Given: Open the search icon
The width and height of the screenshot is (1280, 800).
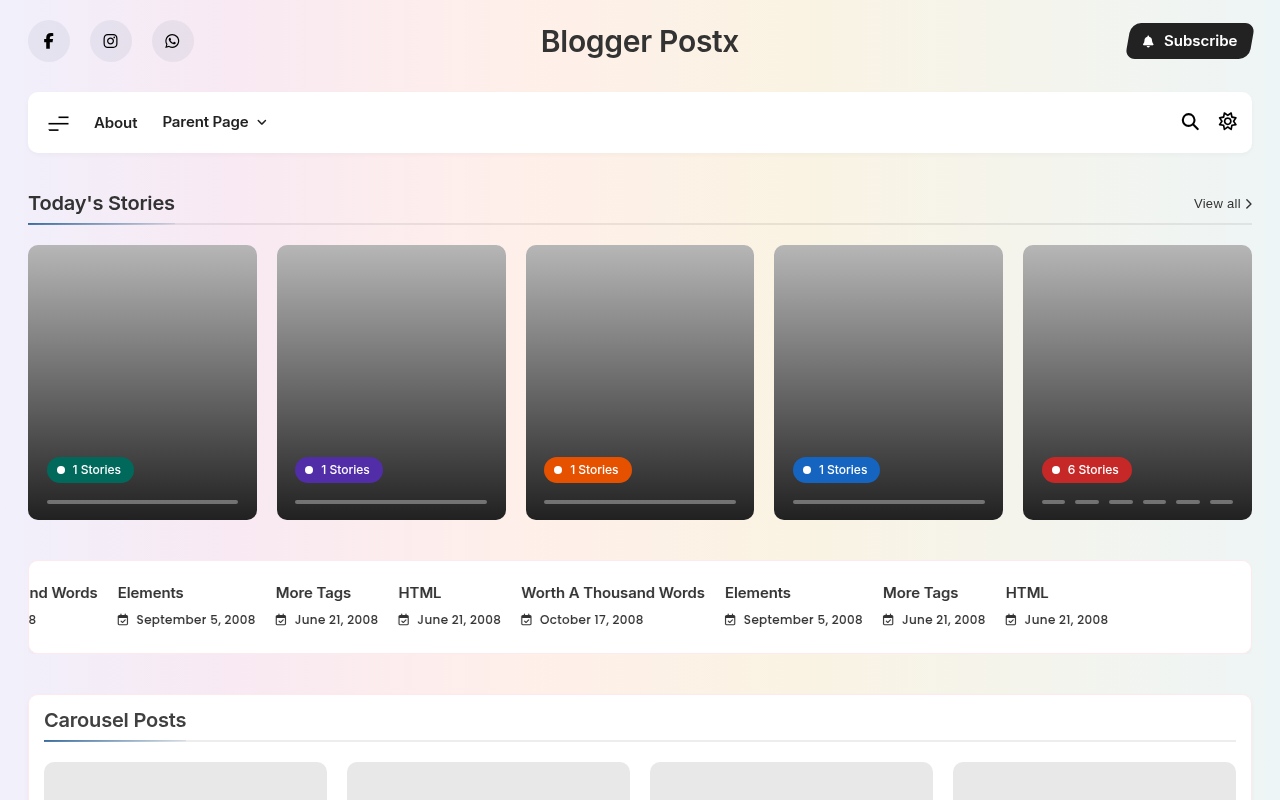Looking at the screenshot, I should pyautogui.click(x=1190, y=122).
